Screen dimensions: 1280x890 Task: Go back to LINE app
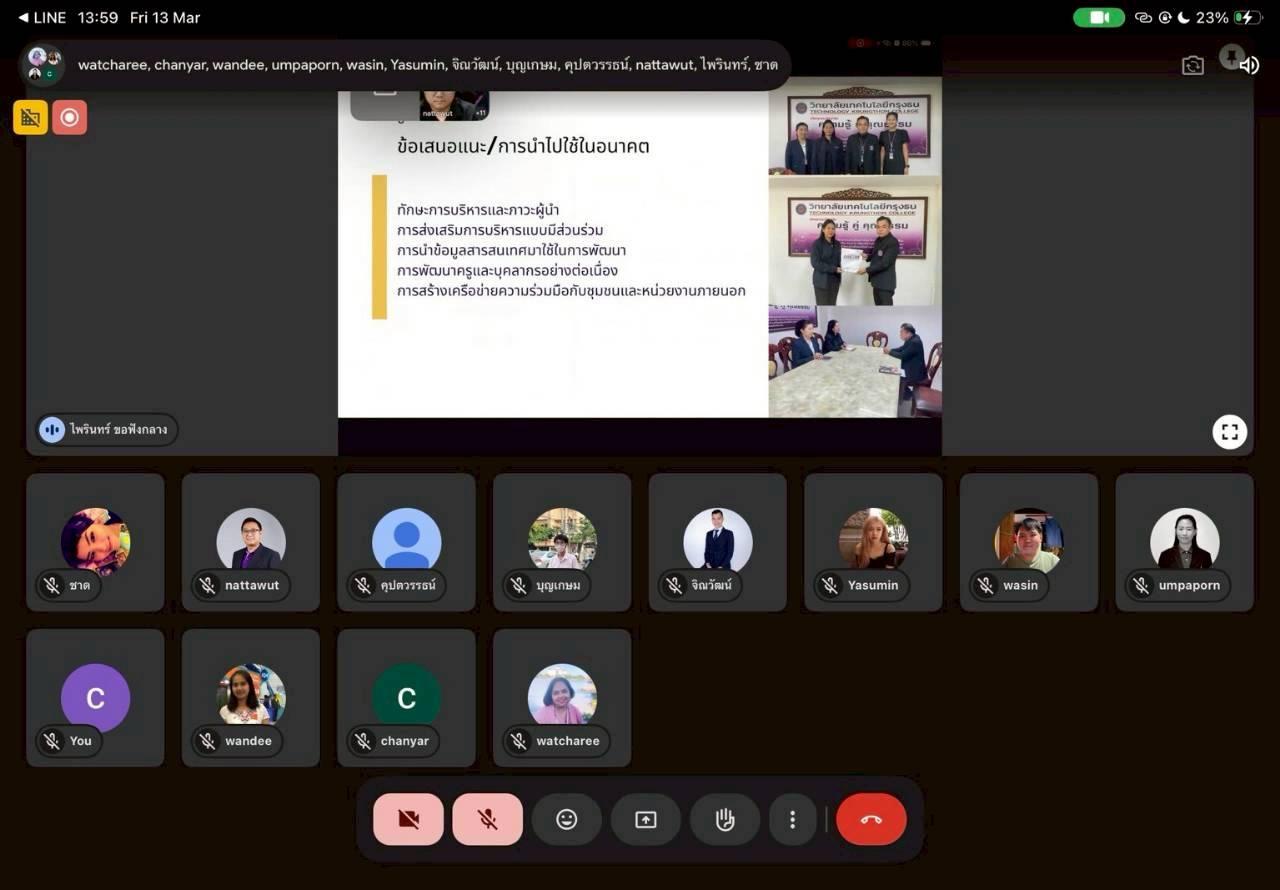[x=42, y=18]
